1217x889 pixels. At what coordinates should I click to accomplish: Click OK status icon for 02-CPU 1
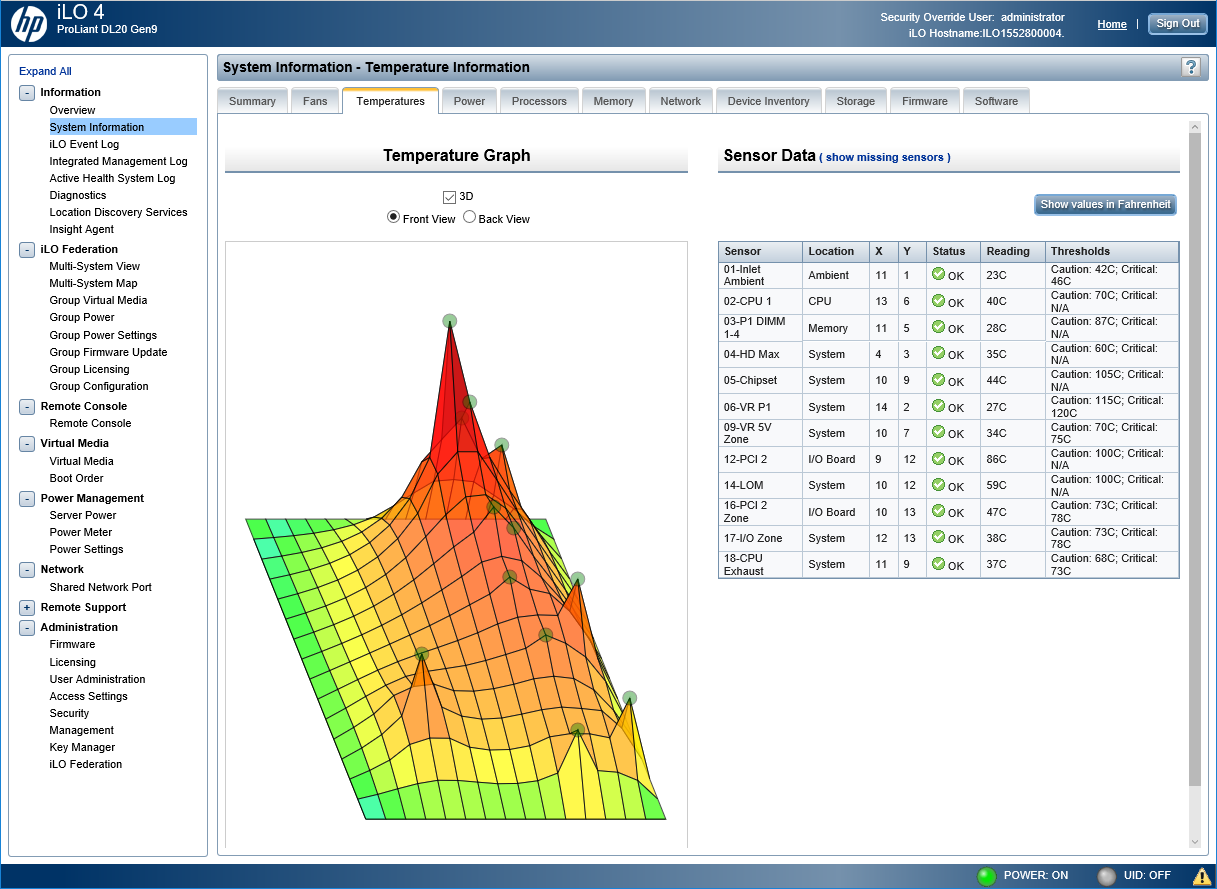pos(938,300)
